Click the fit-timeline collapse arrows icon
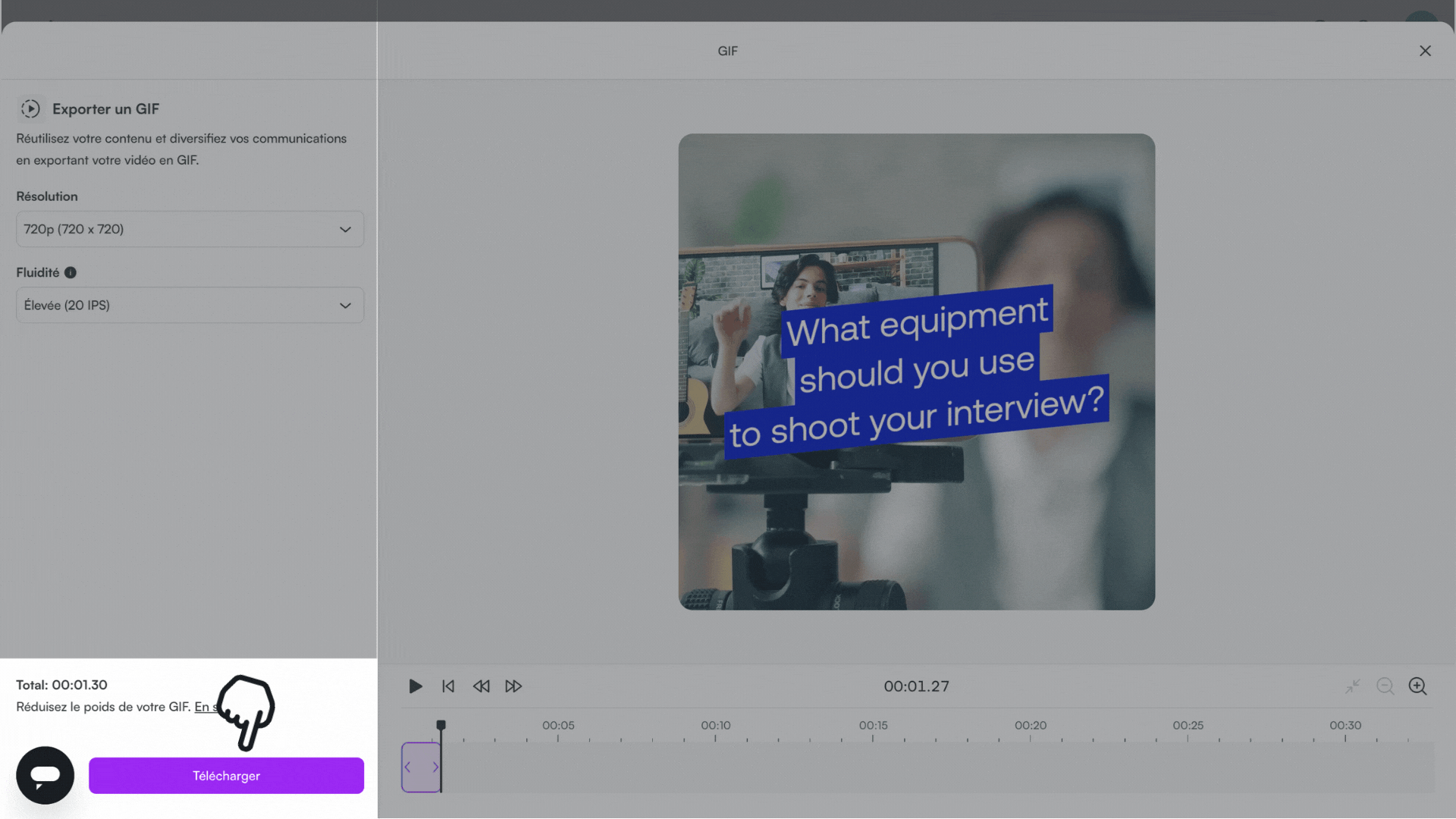1456x819 pixels. click(1352, 686)
